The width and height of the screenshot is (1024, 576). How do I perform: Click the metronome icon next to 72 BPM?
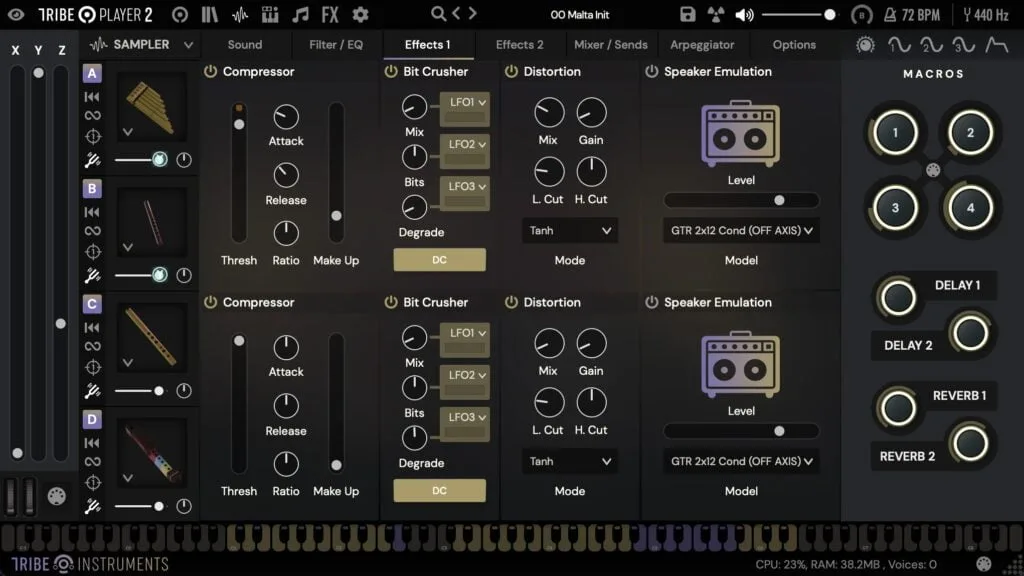pyautogui.click(x=891, y=15)
